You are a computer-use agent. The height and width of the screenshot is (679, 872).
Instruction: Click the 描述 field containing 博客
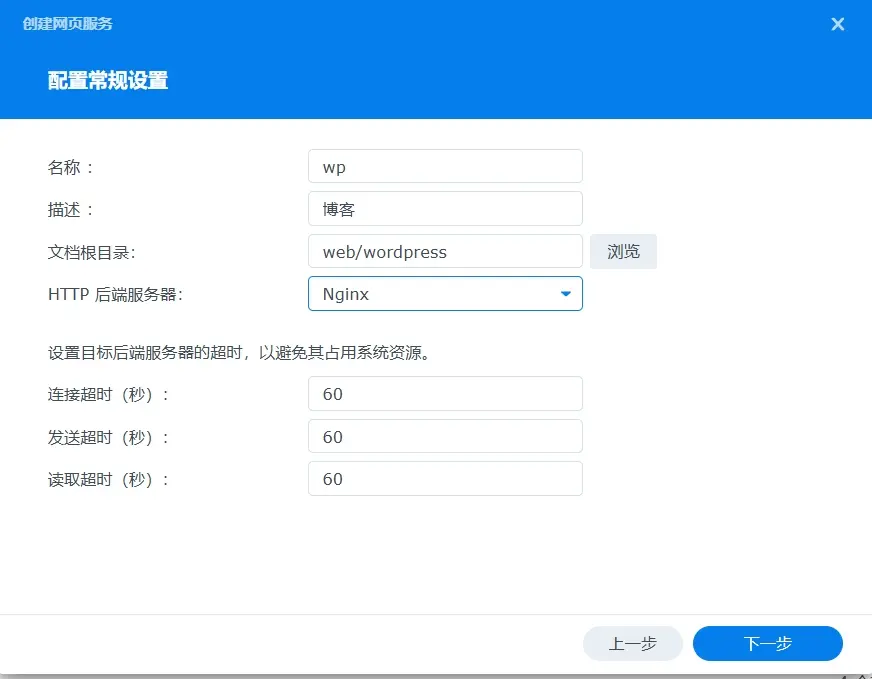[x=445, y=209]
